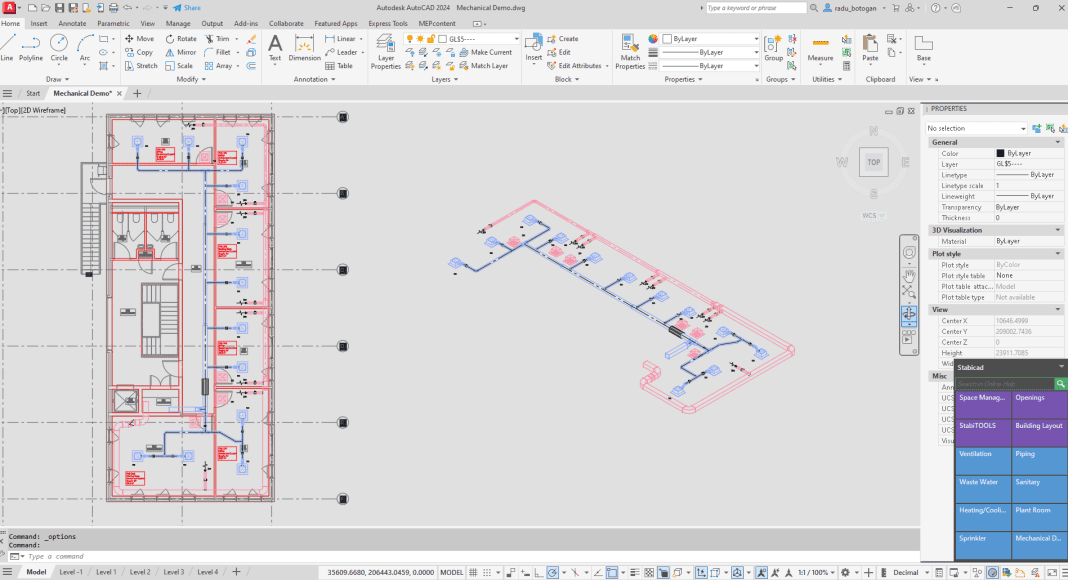Screen dimensions: 1068x580
Task: Open the Annotate ribbon tab
Action: pos(72,22)
